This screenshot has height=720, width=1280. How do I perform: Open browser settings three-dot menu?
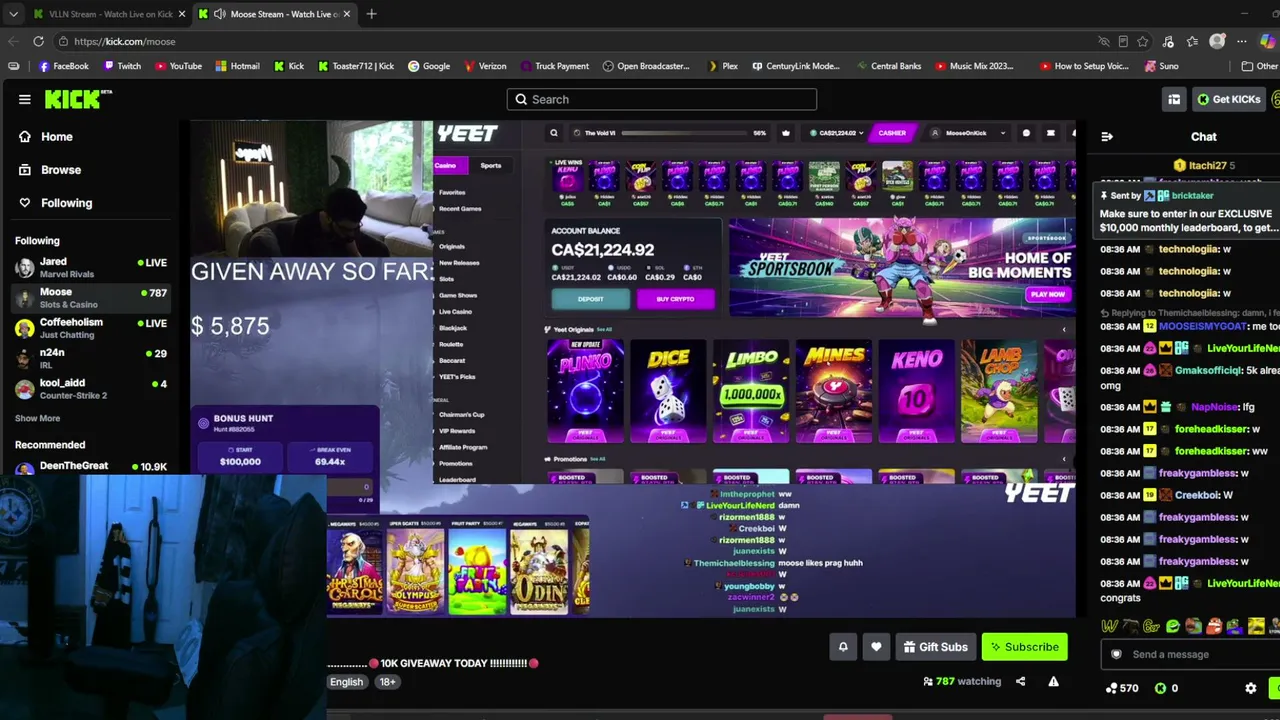click(1241, 41)
